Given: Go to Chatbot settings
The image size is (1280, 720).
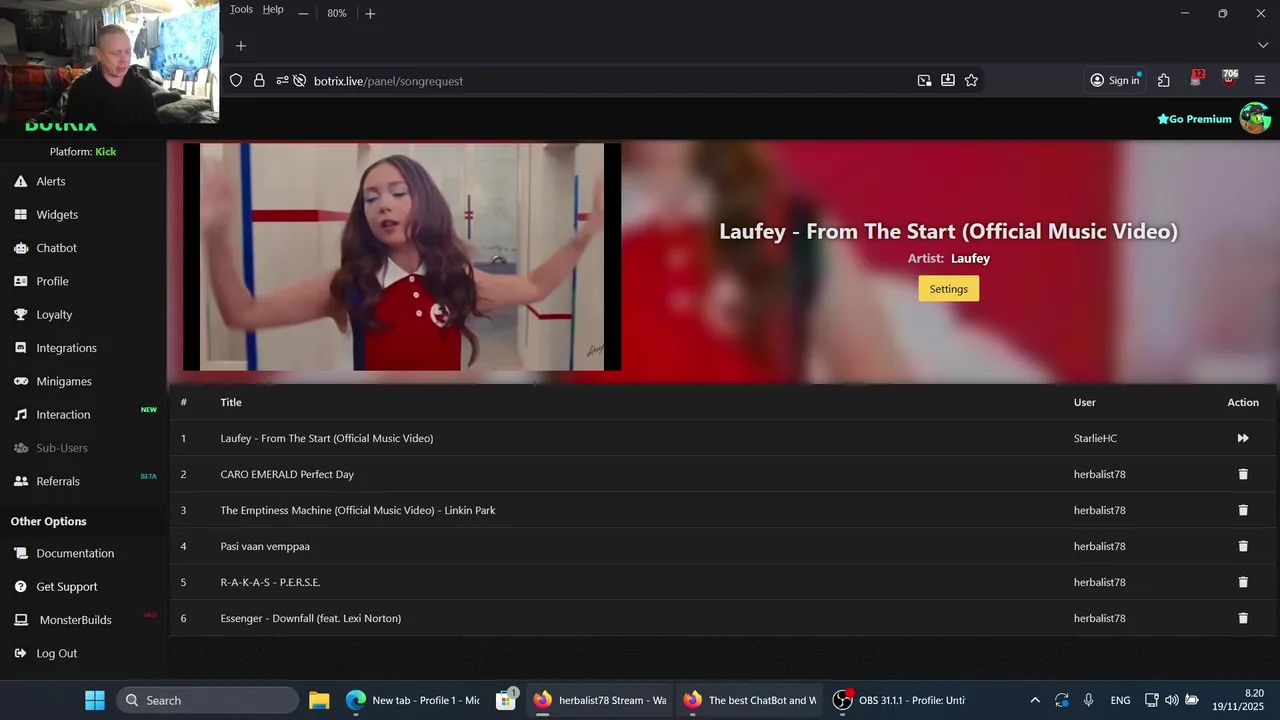Looking at the screenshot, I should (x=56, y=248).
